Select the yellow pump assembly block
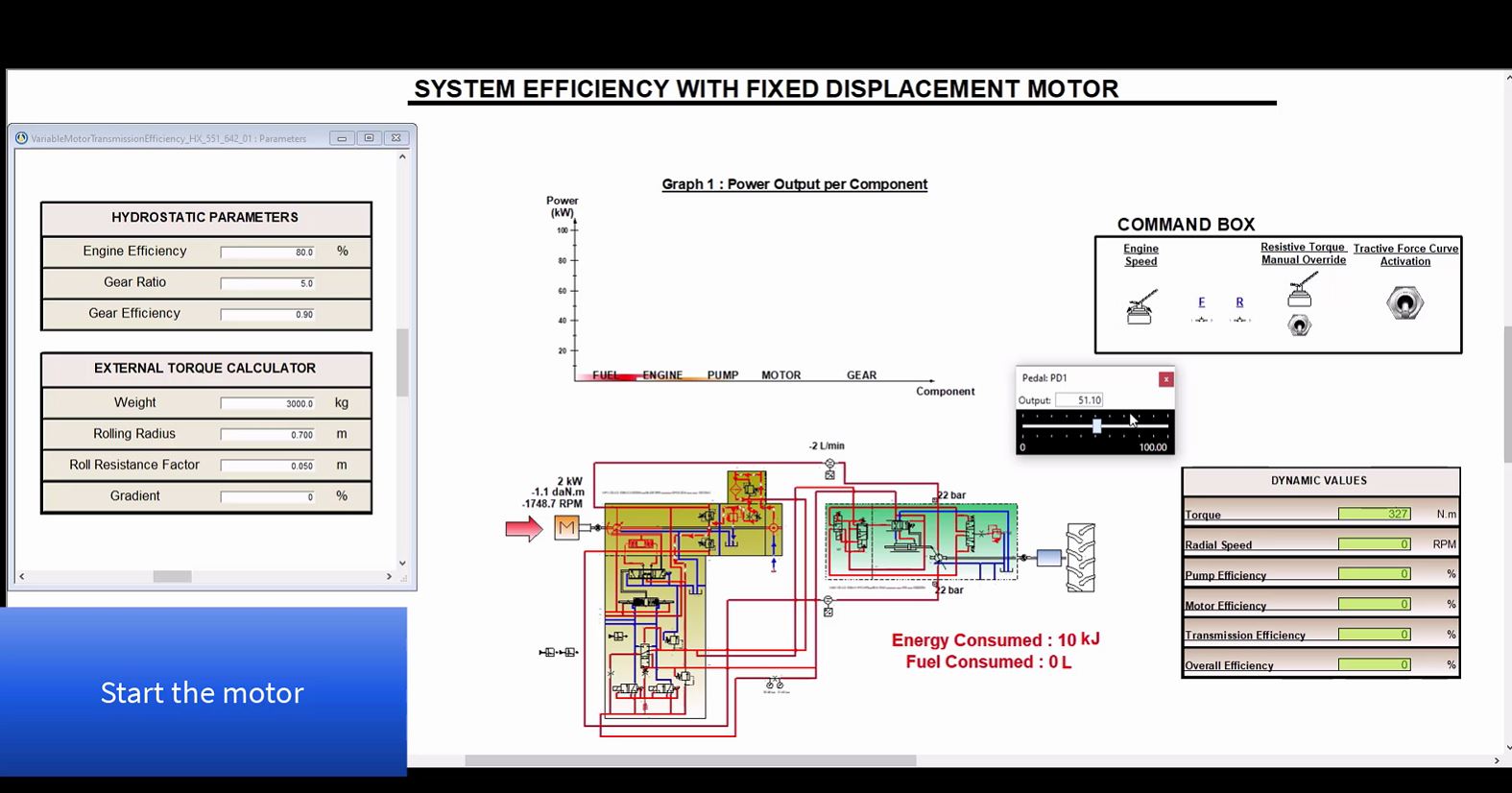This screenshot has width=1512, height=793. (693, 530)
